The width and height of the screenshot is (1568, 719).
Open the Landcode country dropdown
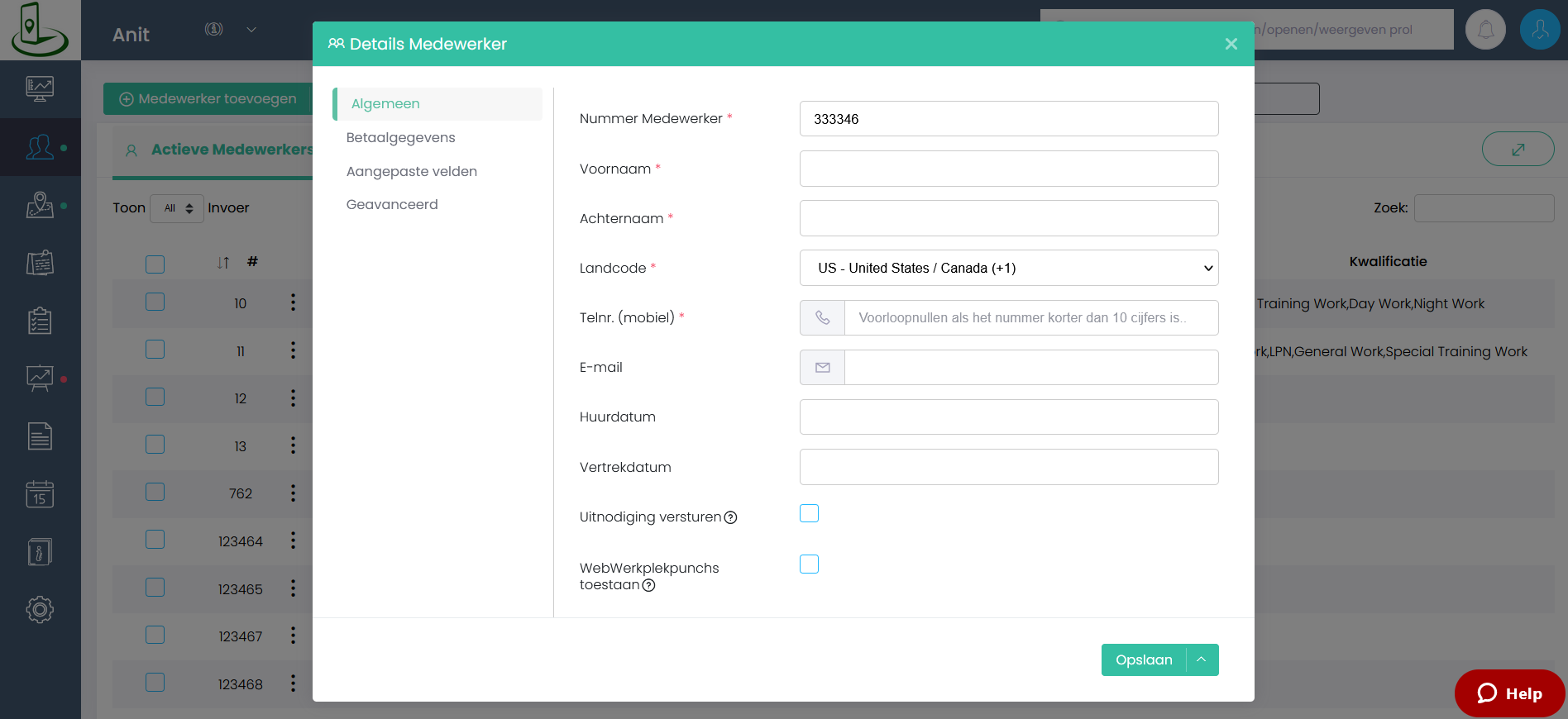click(x=1008, y=268)
